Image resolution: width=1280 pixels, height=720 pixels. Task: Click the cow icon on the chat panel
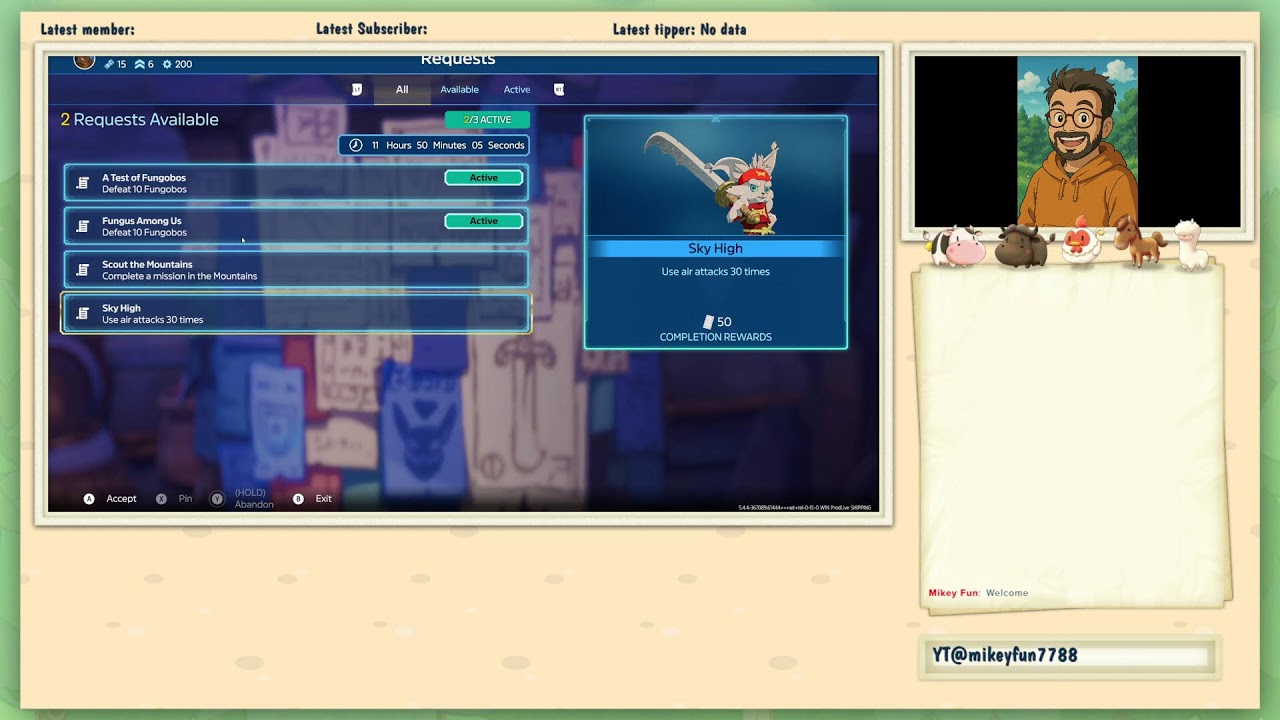click(955, 245)
